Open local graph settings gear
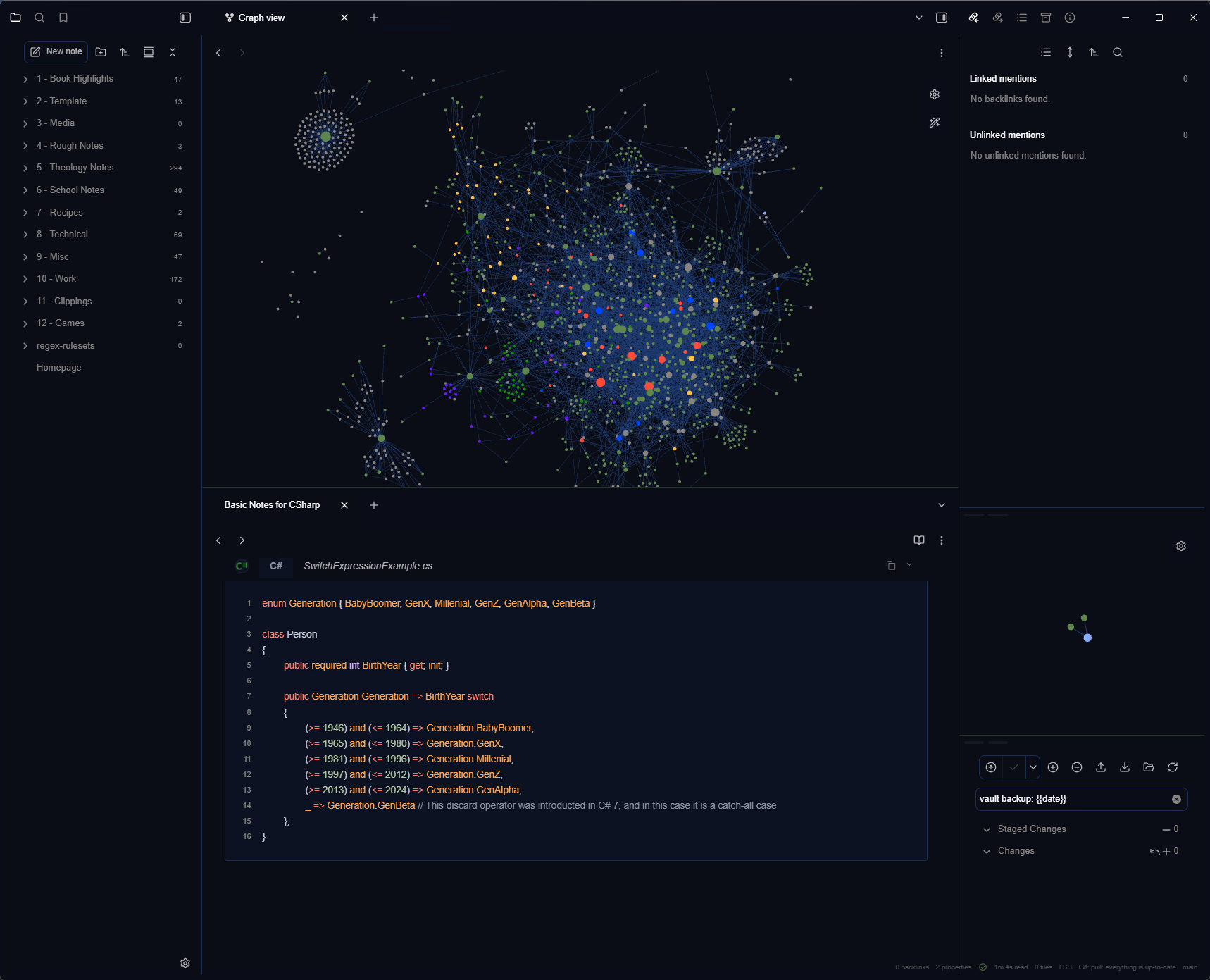Image resolution: width=1210 pixels, height=980 pixels. coord(1181,546)
